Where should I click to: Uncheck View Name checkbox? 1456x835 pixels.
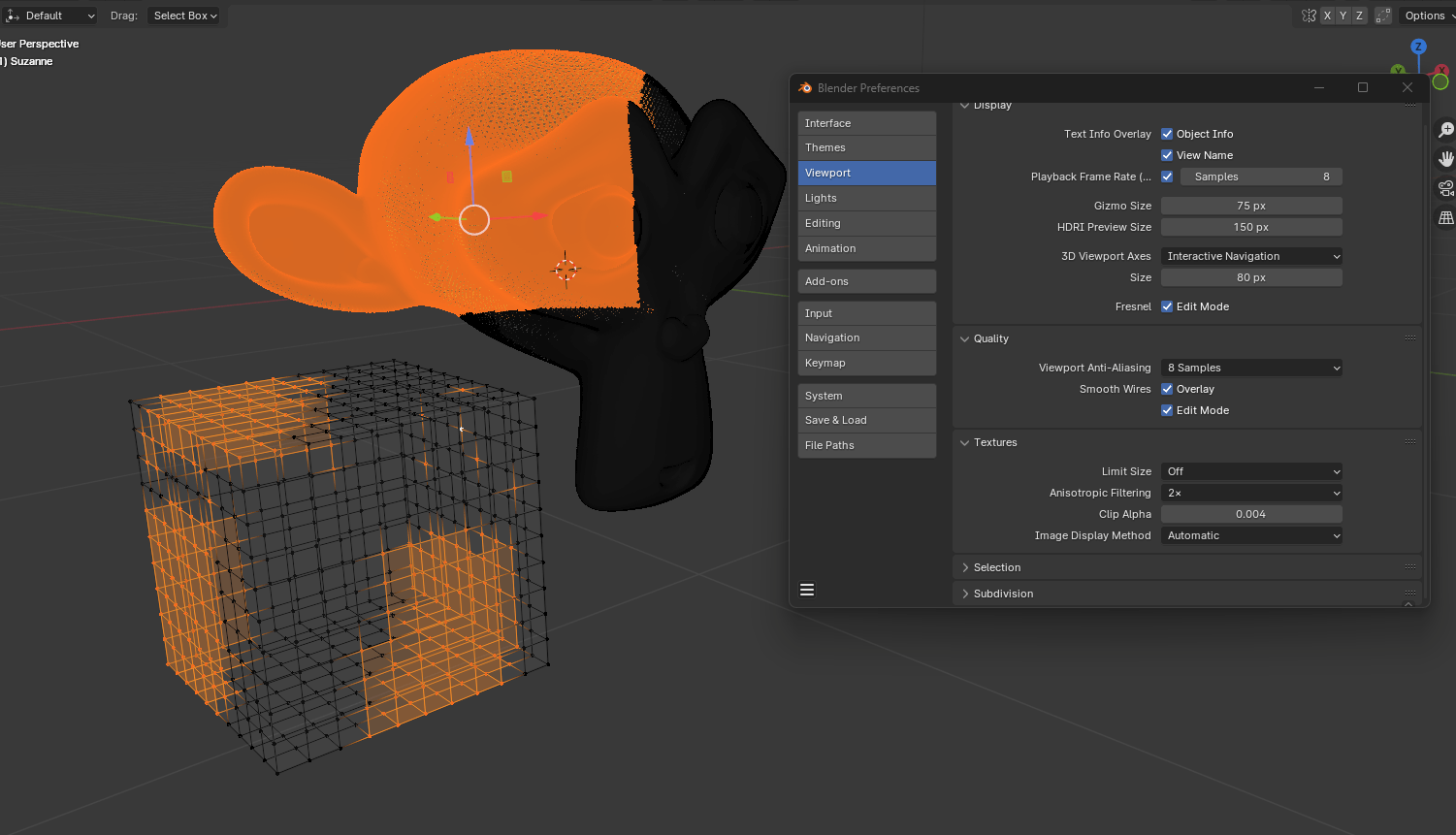[x=1167, y=155]
